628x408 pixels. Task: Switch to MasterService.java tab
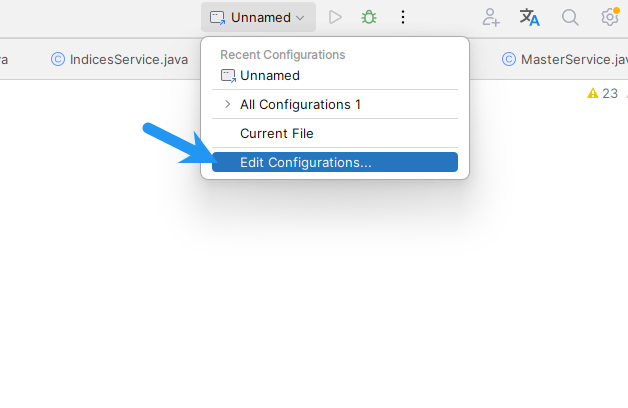click(x=564, y=59)
